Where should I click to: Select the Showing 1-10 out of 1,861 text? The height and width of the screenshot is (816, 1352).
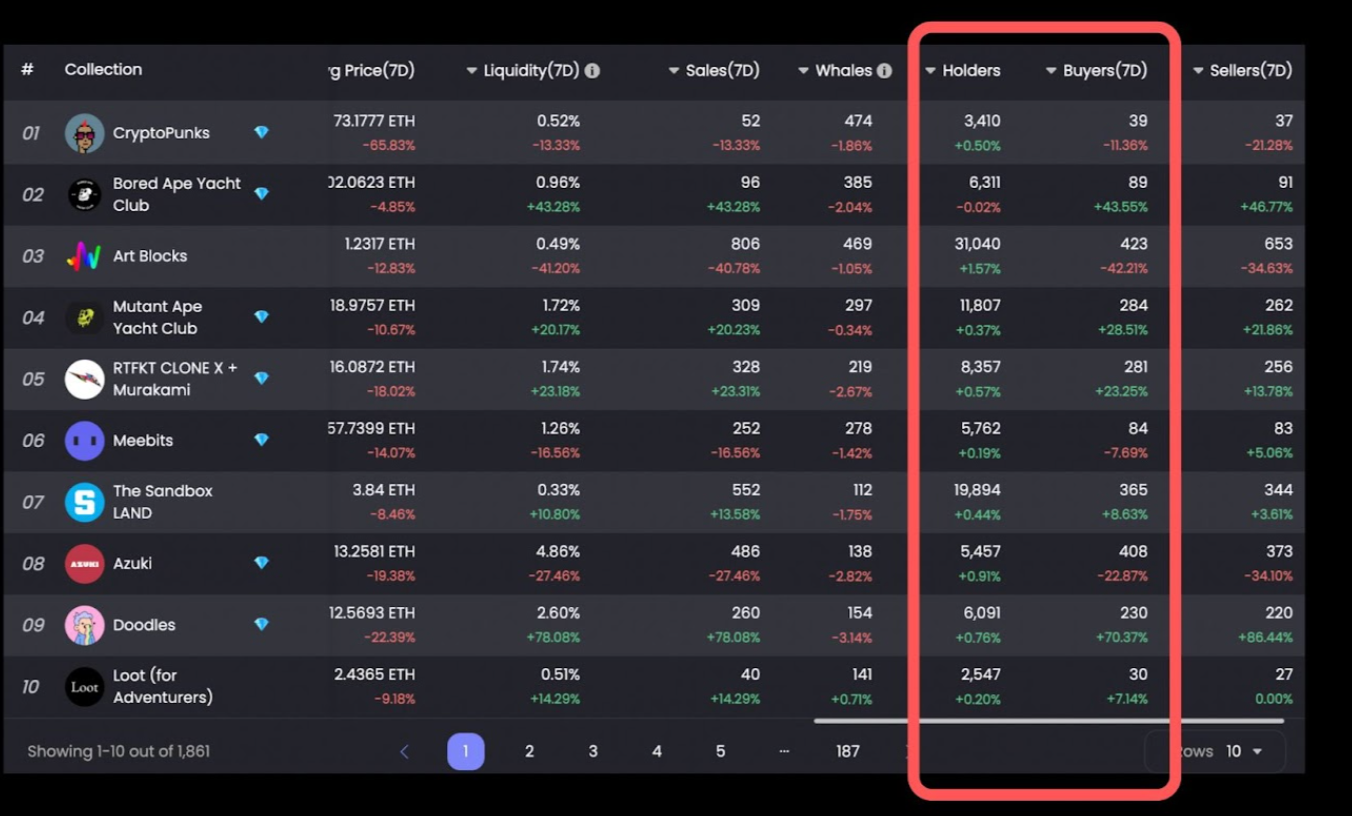pyautogui.click(x=118, y=751)
